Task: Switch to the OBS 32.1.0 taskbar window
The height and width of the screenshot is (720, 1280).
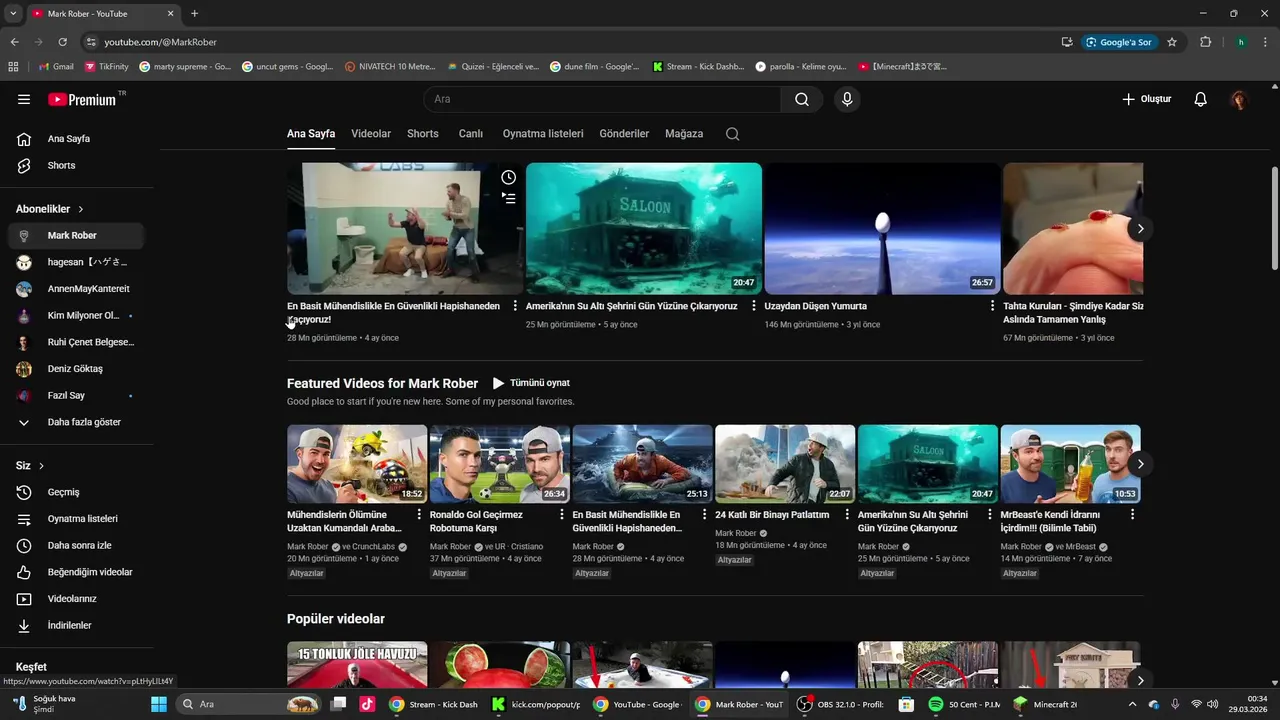Action: pos(841,704)
